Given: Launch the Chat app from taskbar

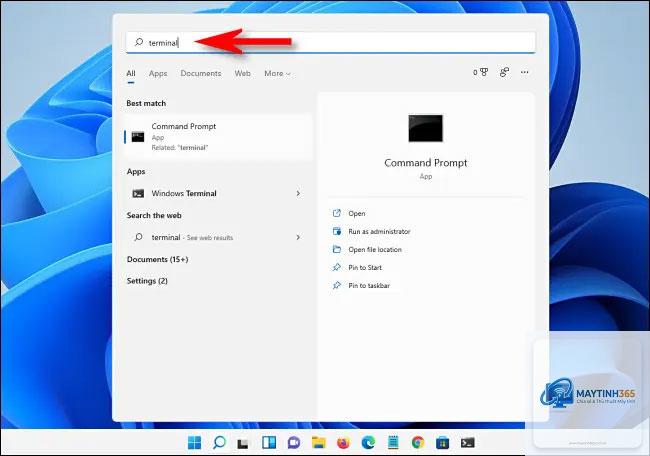Looking at the screenshot, I should [293, 443].
